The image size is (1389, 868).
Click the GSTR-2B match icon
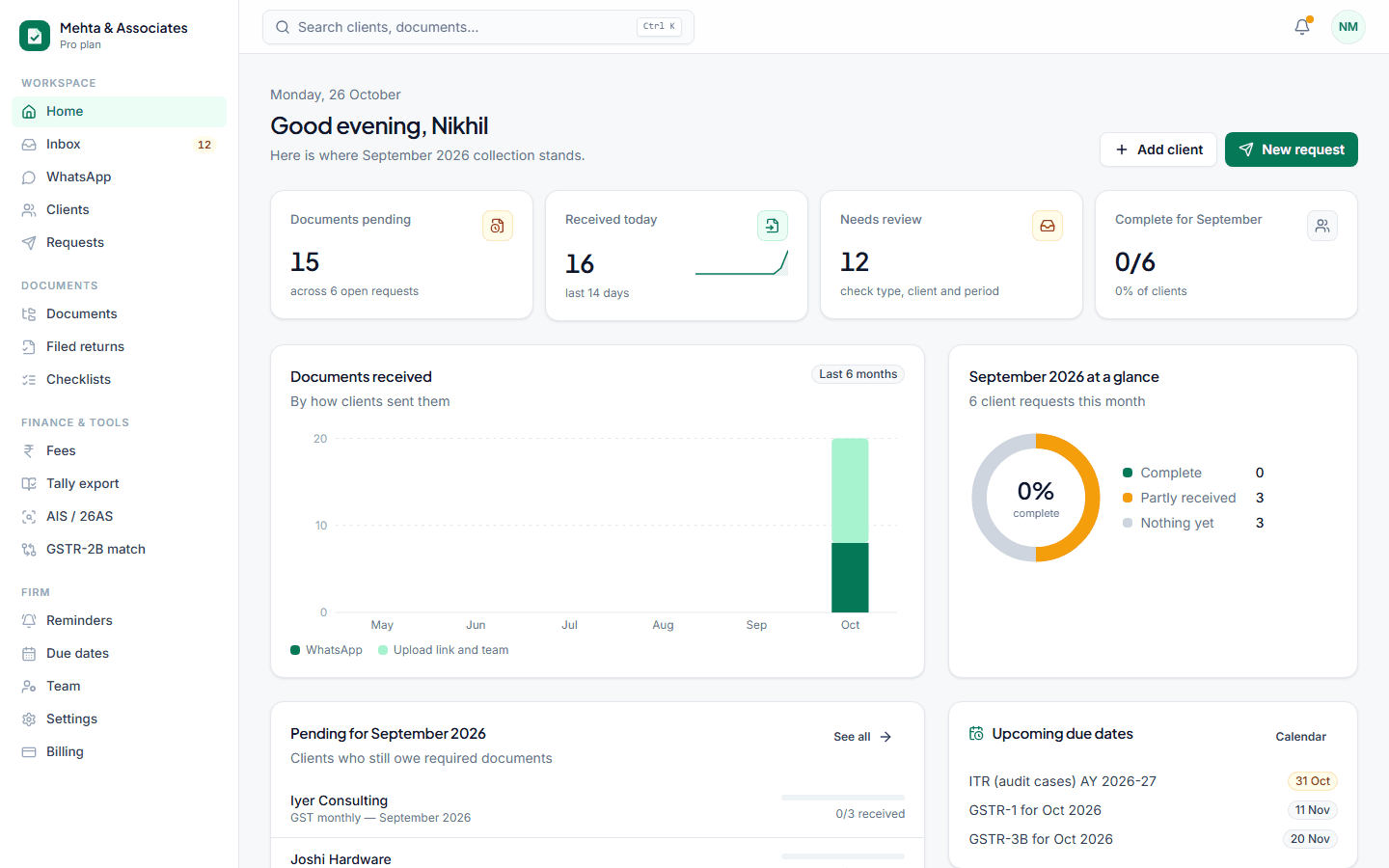tap(29, 550)
